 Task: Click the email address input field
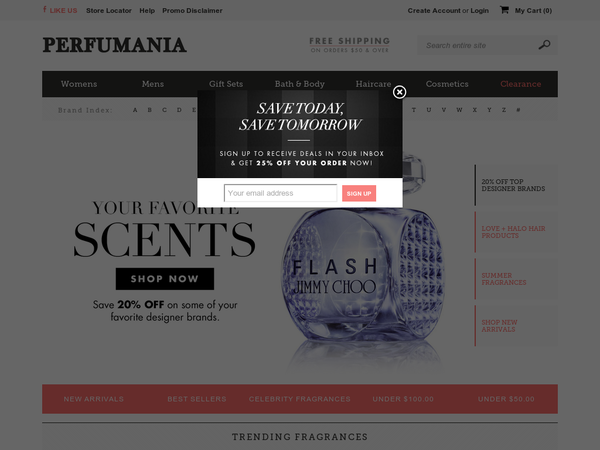pos(280,193)
